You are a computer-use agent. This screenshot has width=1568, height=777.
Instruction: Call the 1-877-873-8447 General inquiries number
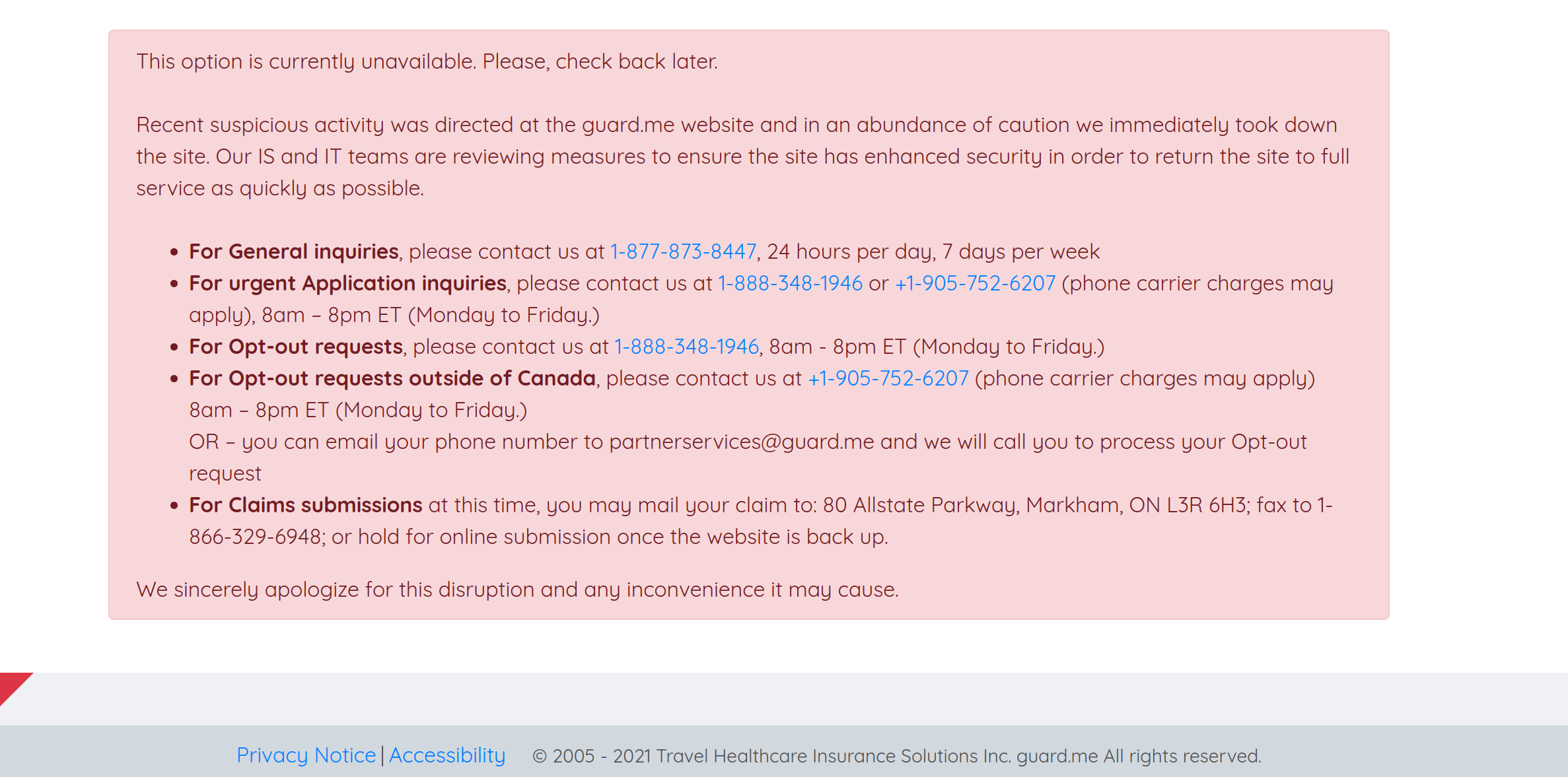[684, 252]
